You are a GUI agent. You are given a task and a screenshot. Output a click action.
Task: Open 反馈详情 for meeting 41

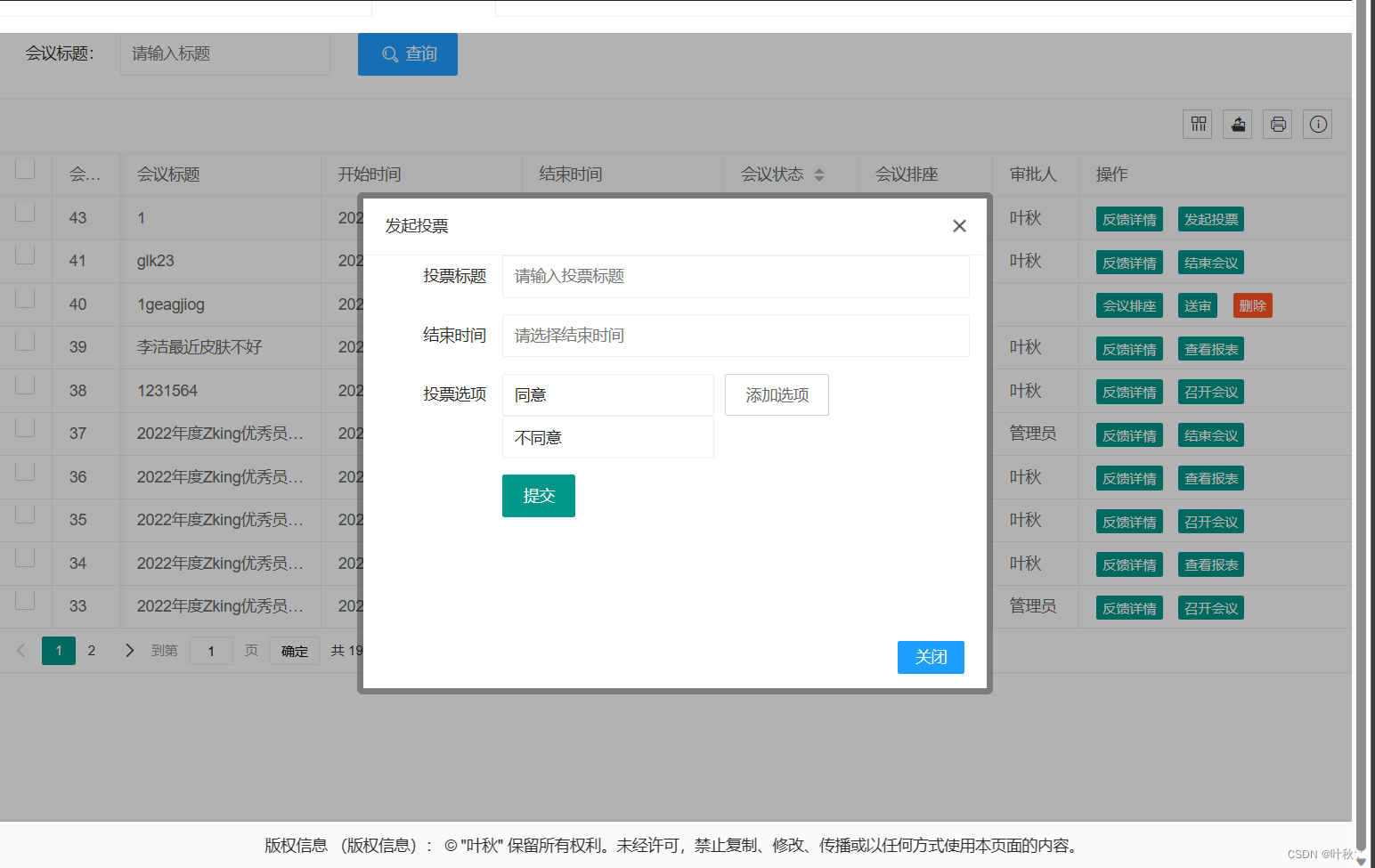tap(1129, 263)
